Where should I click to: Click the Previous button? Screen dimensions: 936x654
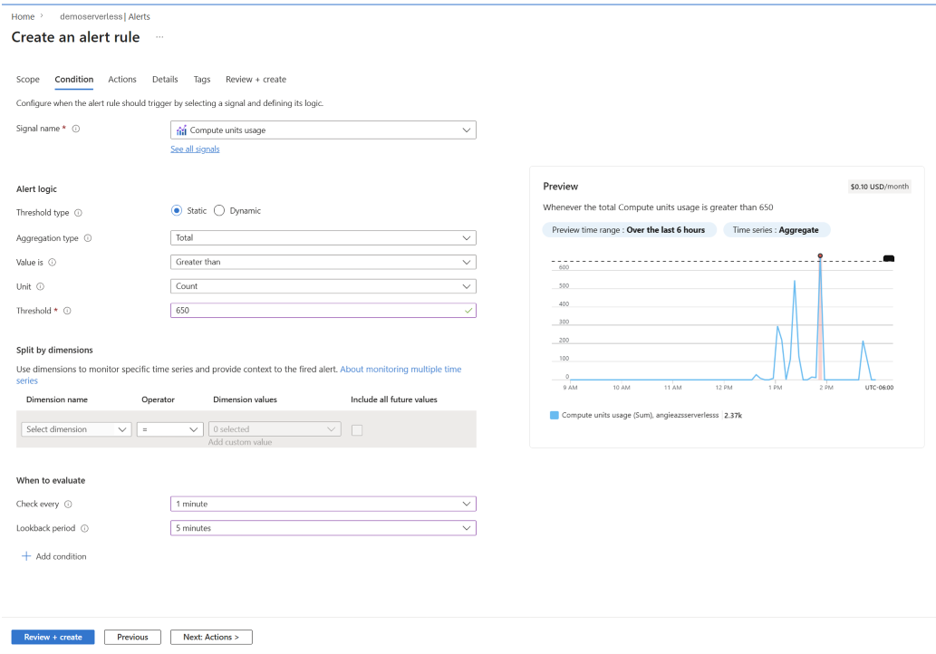click(133, 637)
